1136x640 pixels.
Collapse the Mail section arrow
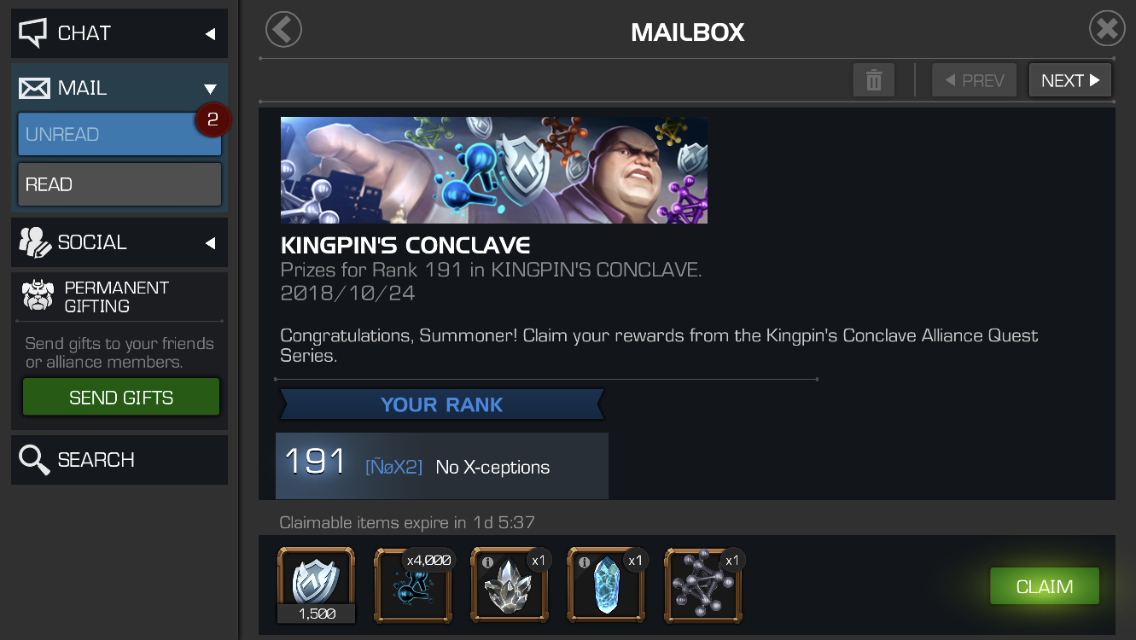[x=210, y=89]
